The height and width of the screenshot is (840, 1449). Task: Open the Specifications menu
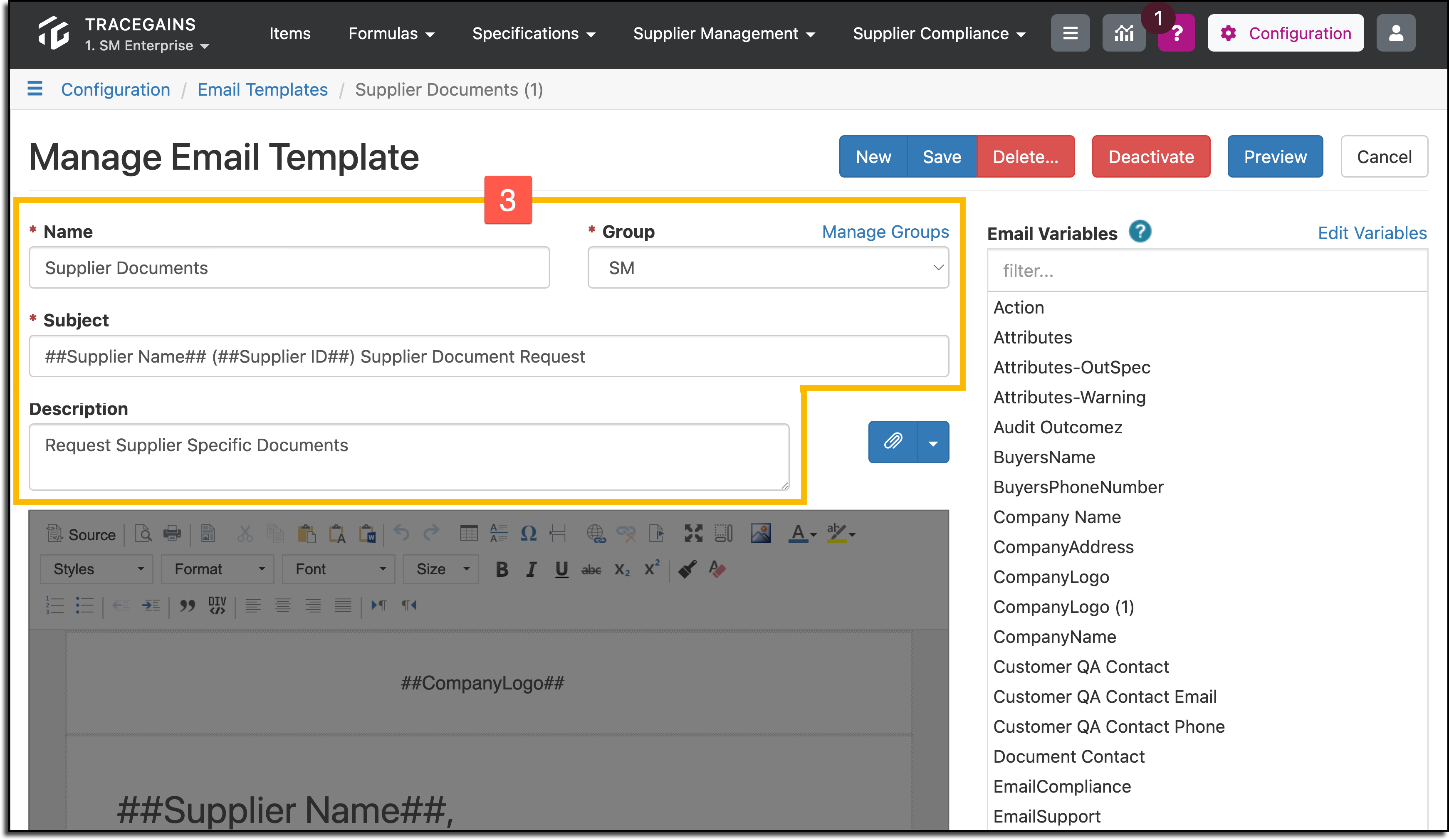(x=533, y=33)
